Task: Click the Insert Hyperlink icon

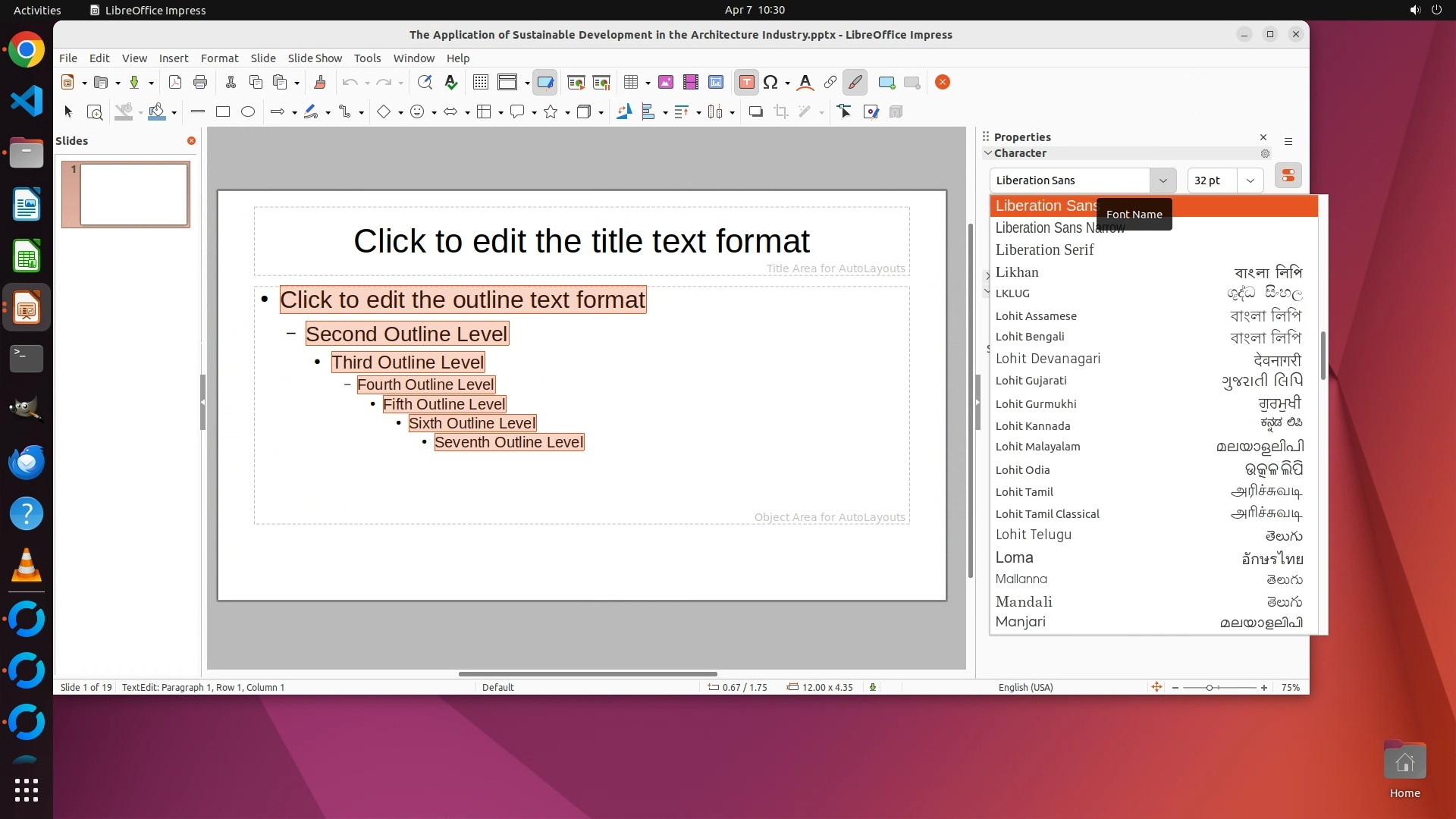Action: coord(830,83)
